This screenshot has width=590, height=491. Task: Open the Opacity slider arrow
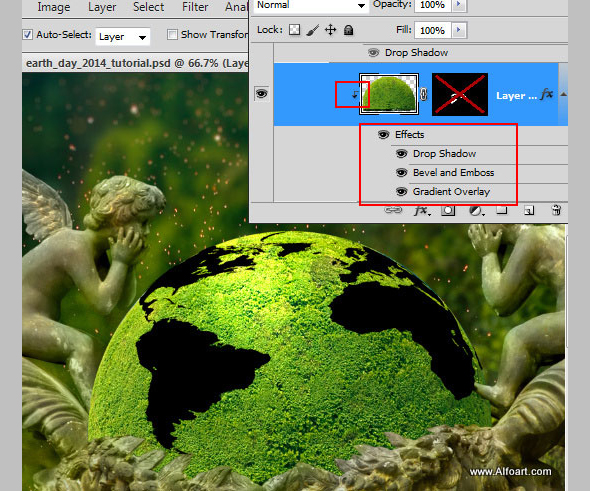(459, 5)
